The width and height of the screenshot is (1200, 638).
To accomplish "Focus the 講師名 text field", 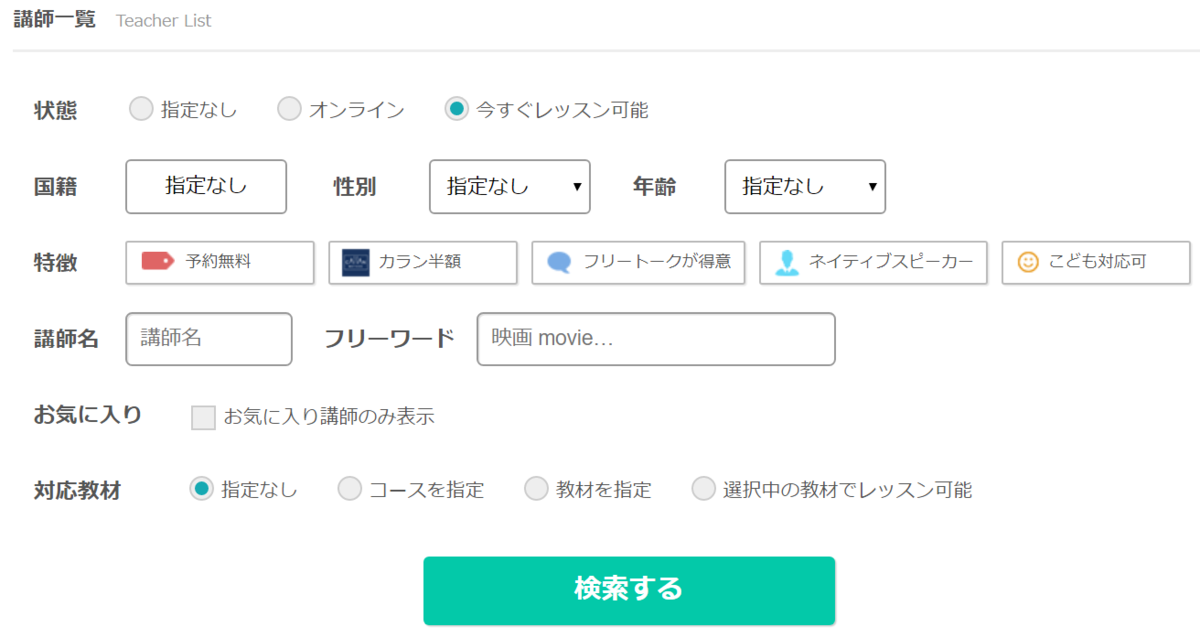I will [209, 339].
